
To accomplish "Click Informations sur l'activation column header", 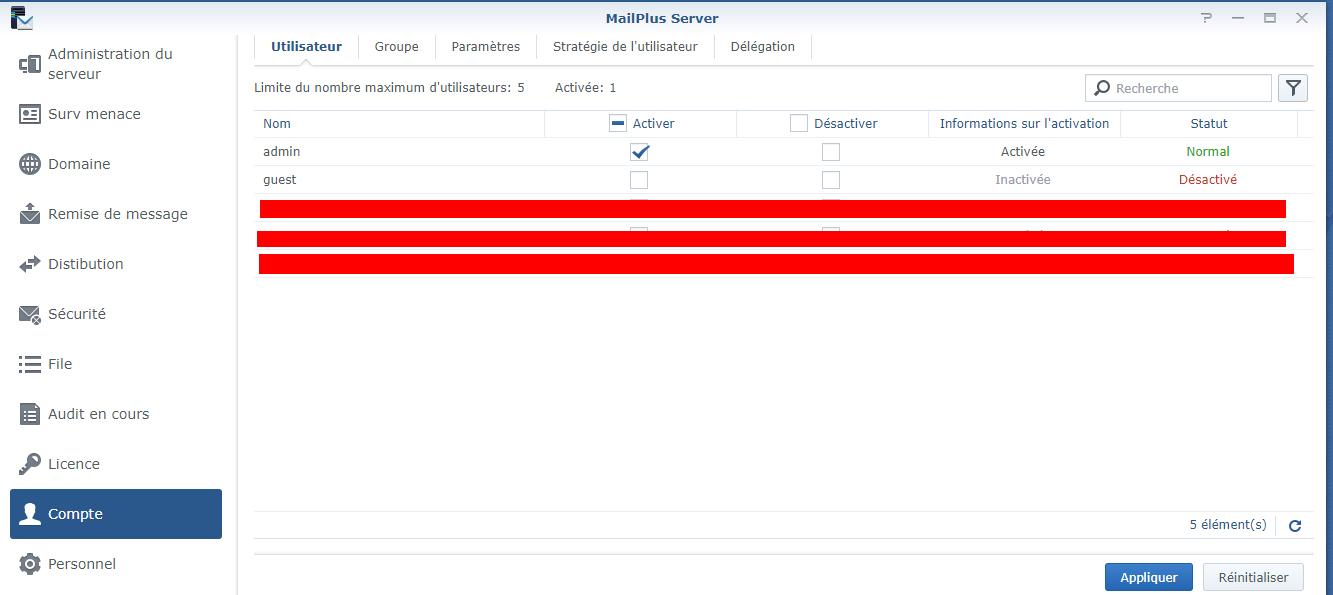I will pos(1024,123).
